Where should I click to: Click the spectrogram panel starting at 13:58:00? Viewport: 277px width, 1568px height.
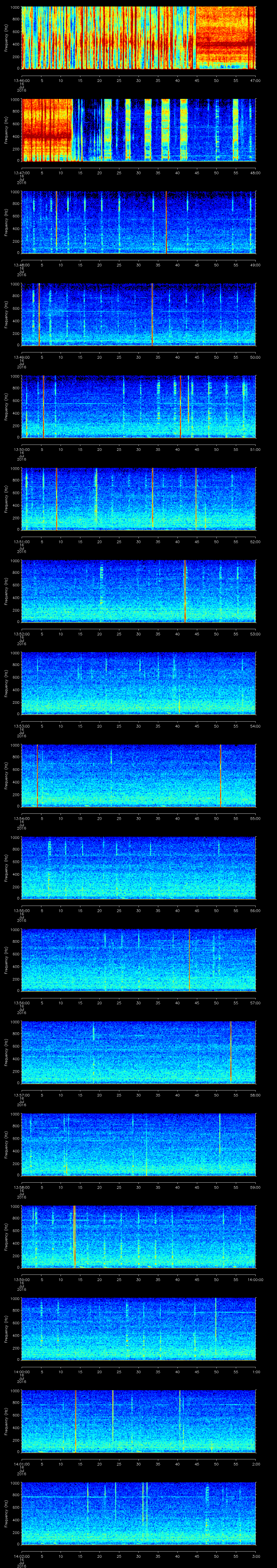click(139, 1144)
